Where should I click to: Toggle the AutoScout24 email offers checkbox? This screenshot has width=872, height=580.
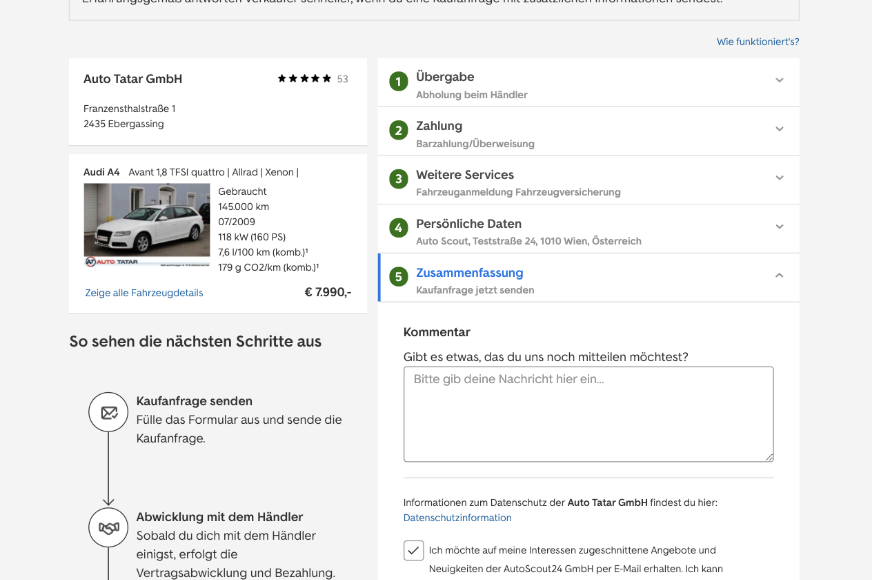tap(413, 551)
